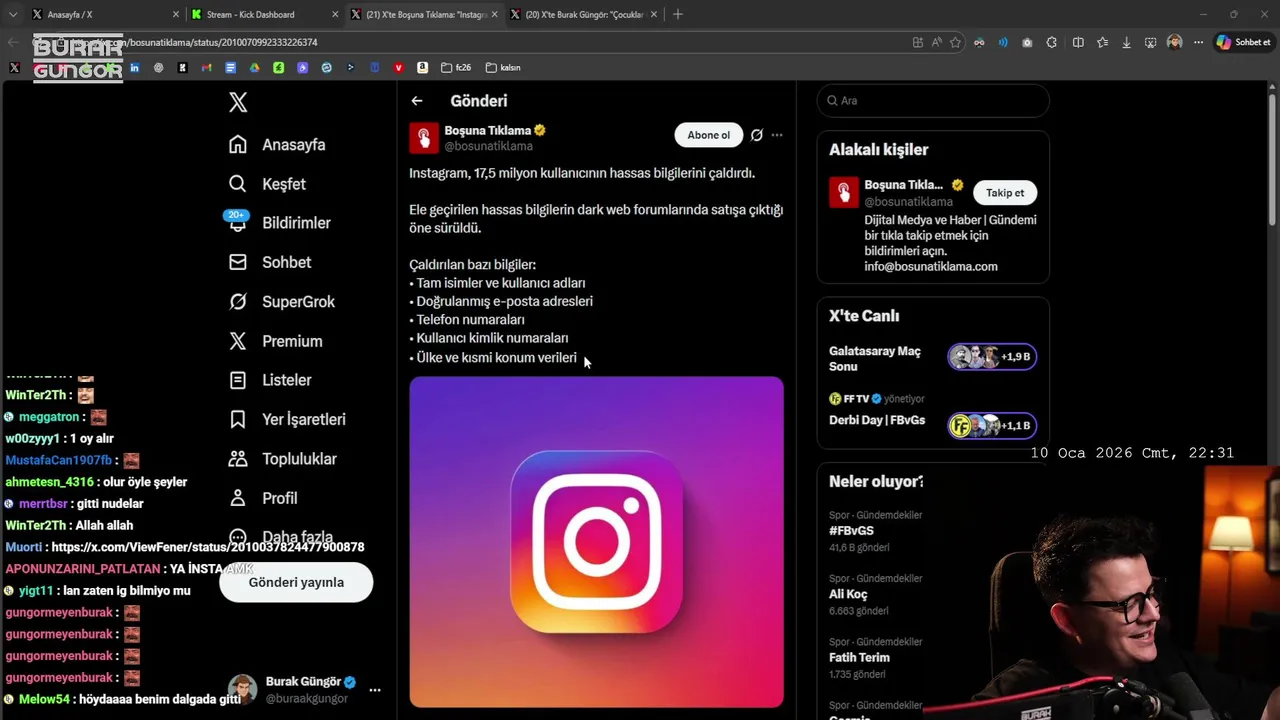Close the Stream - Kick Dashboard tab

[335, 15]
